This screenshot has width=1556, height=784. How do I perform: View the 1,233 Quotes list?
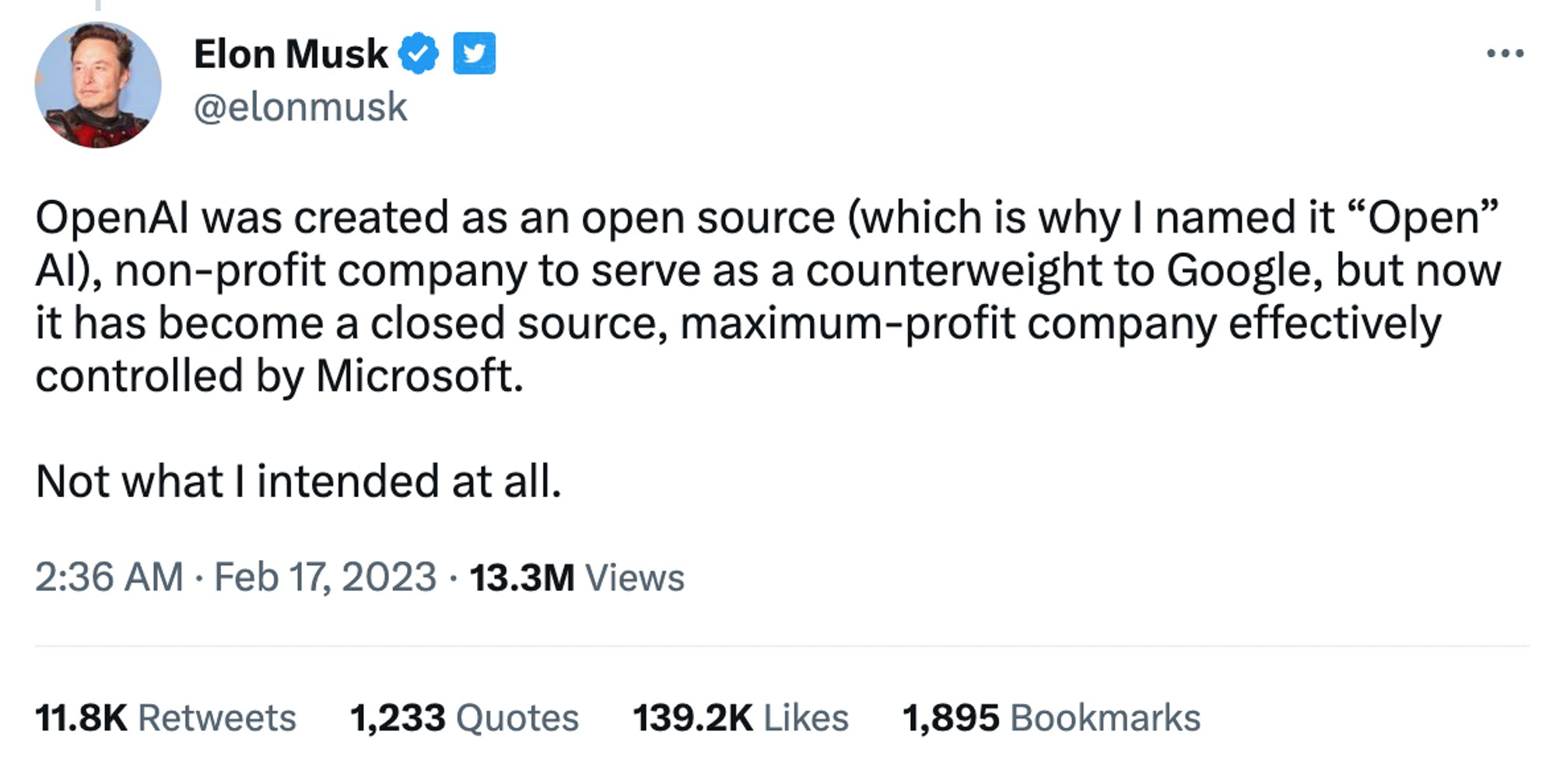464,717
